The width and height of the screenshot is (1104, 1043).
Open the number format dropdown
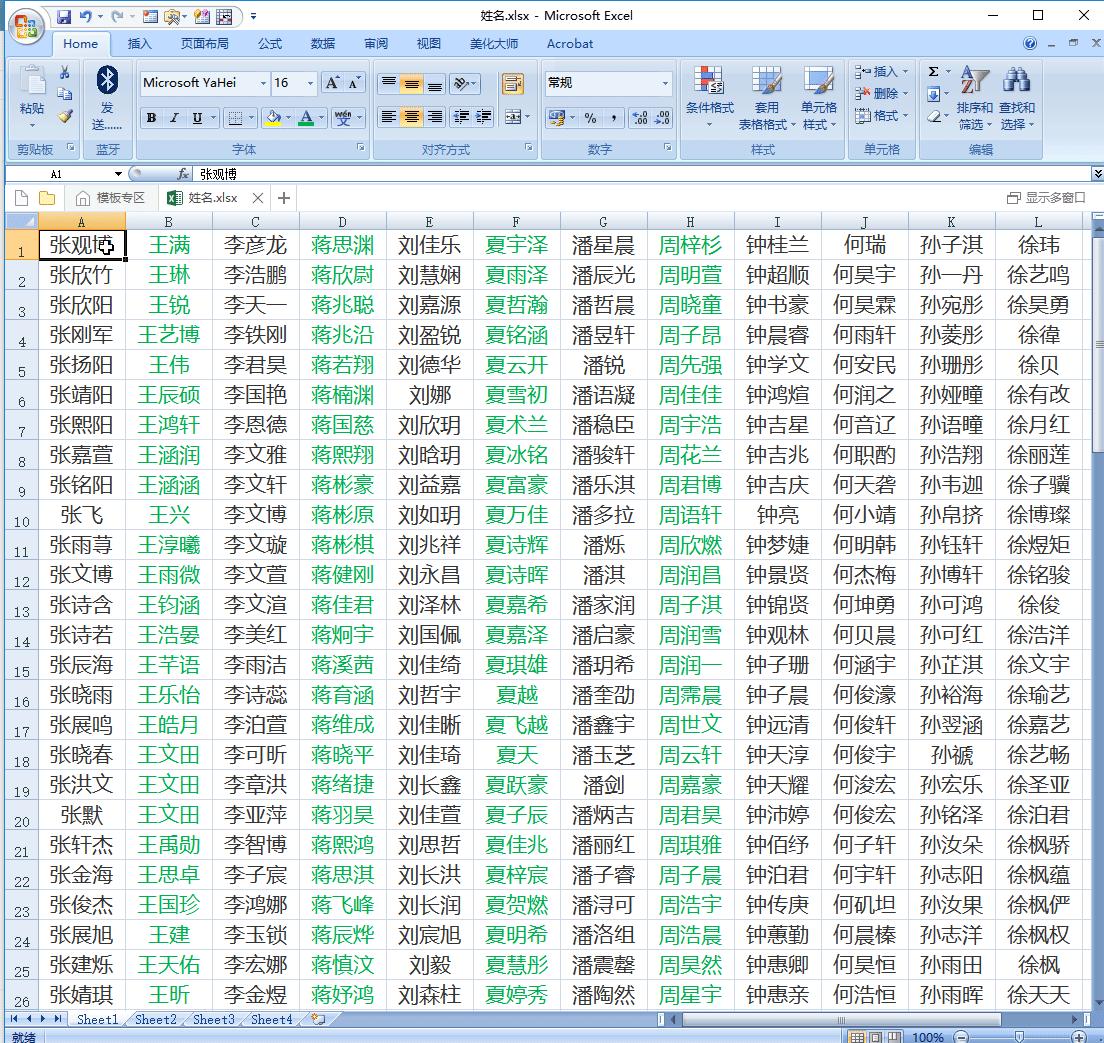665,84
